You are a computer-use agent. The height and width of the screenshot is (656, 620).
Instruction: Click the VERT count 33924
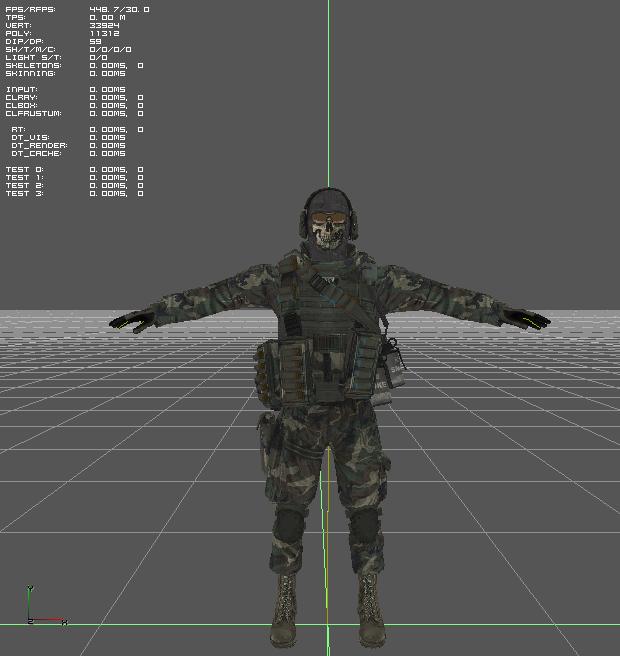(104, 25)
